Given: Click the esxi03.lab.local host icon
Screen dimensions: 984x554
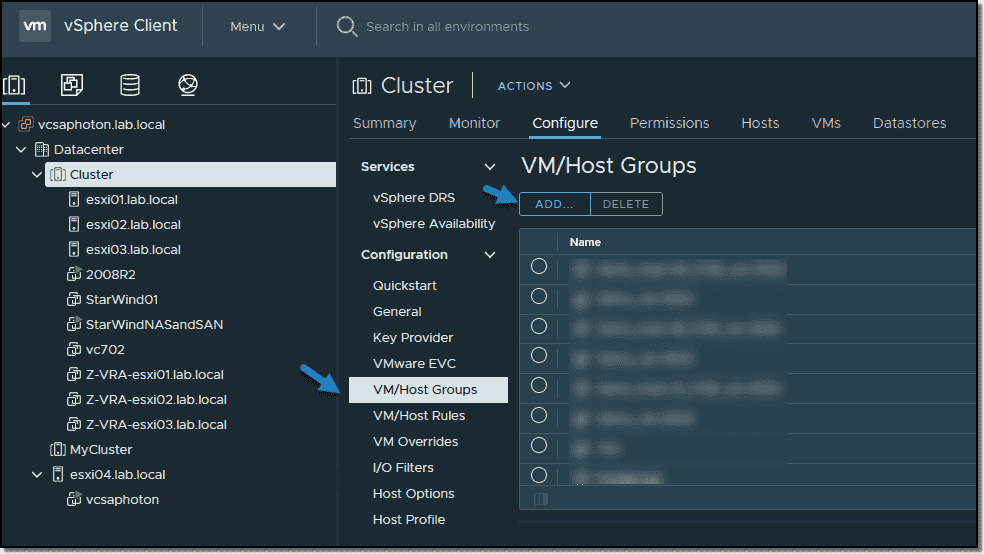Looking at the screenshot, I should tap(74, 250).
